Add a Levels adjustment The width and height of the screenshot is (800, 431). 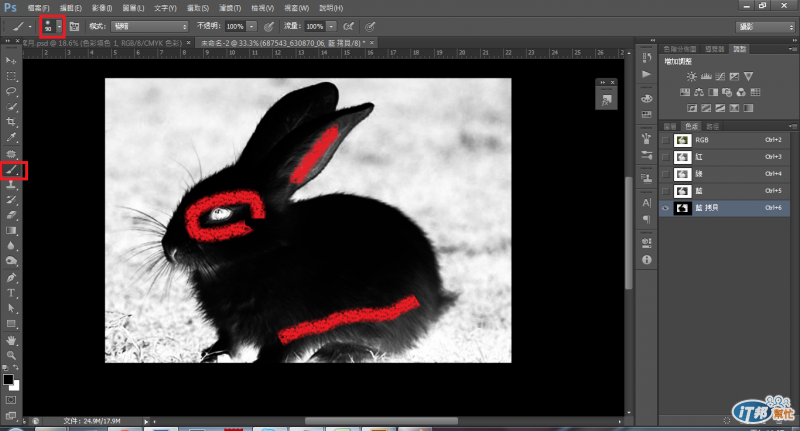point(706,77)
